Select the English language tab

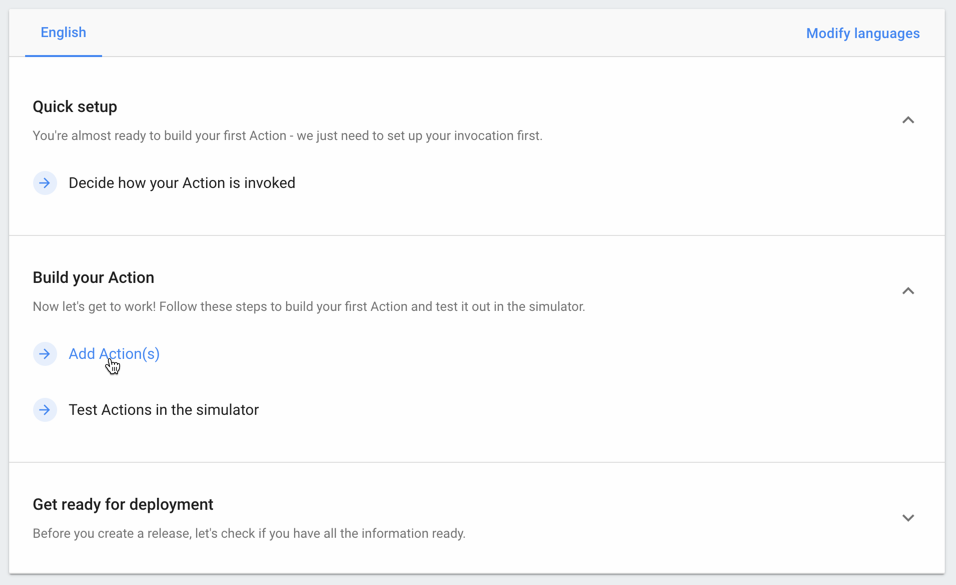[63, 33]
